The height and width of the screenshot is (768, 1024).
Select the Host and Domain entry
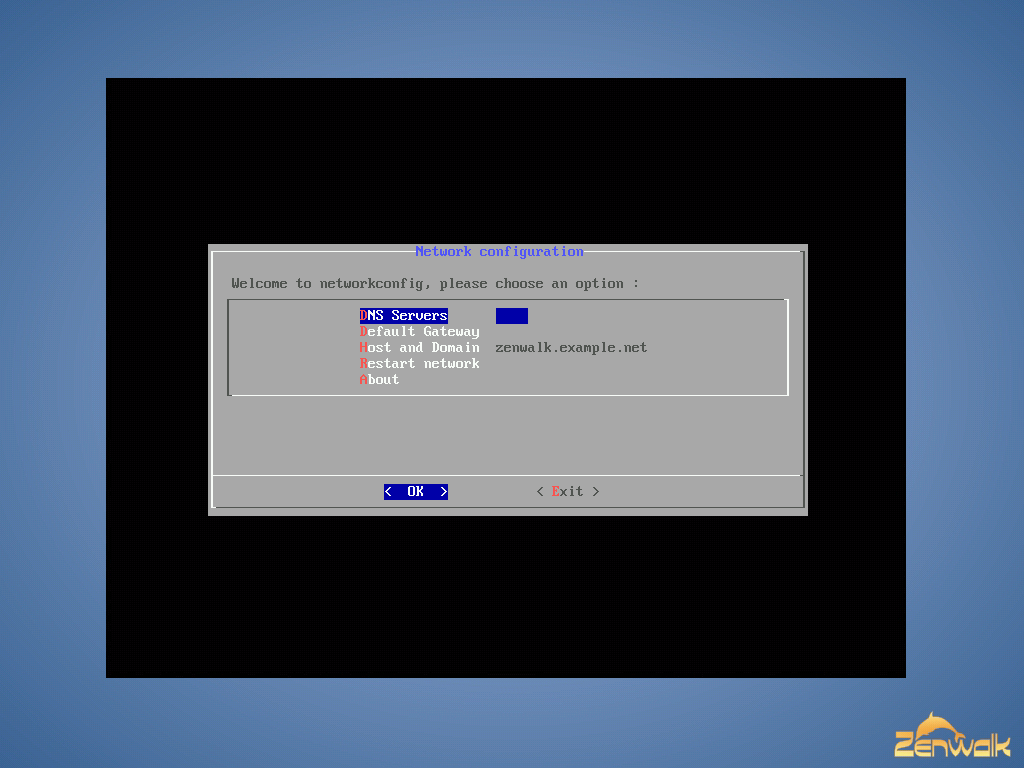pos(420,348)
